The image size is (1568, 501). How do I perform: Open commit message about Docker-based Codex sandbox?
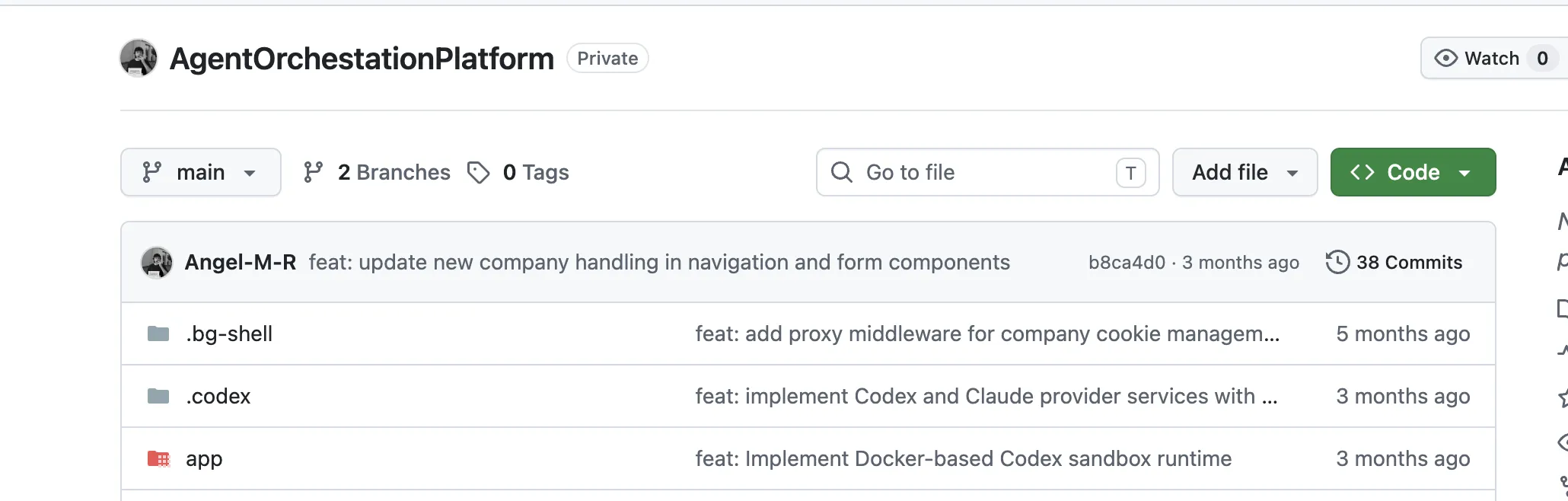[963, 458]
